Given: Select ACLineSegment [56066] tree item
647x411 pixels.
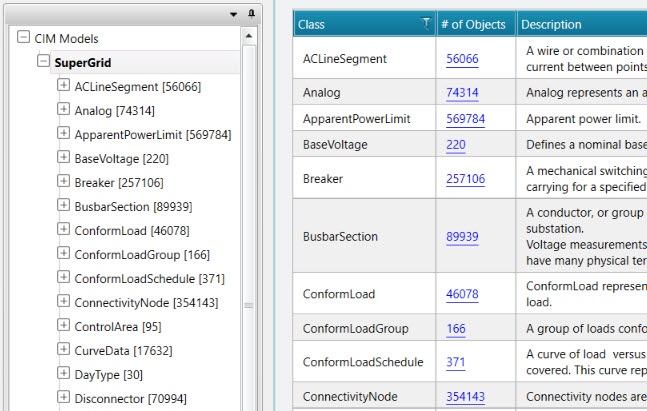Looking at the screenshot, I should (137, 87).
